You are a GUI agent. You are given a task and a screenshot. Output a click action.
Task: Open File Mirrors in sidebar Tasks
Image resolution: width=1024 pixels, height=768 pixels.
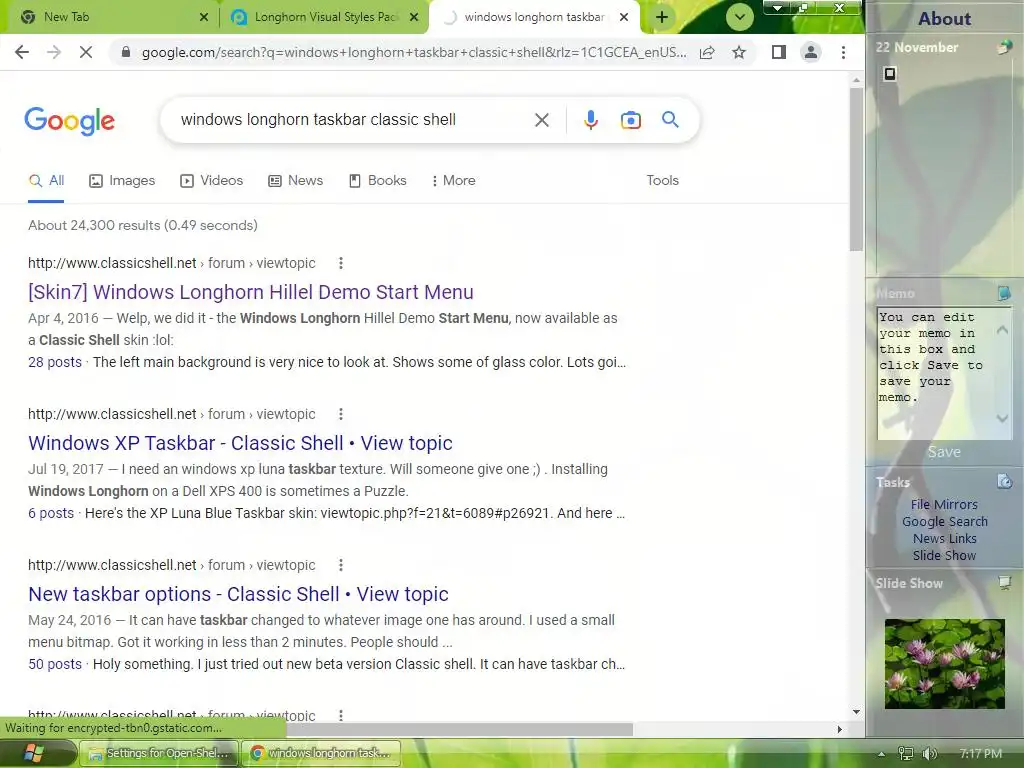(x=944, y=505)
